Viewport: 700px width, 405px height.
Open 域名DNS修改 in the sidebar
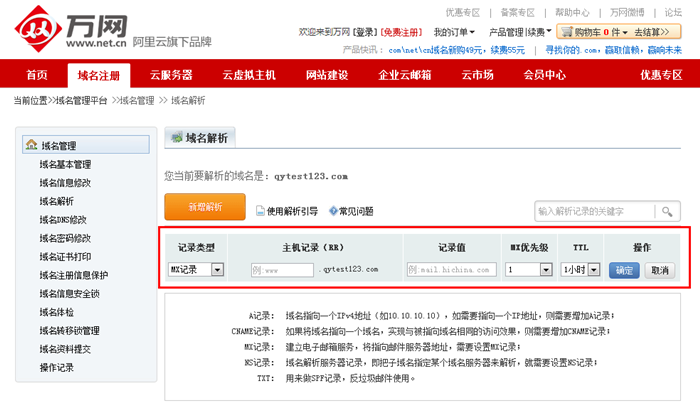[x=63, y=220]
